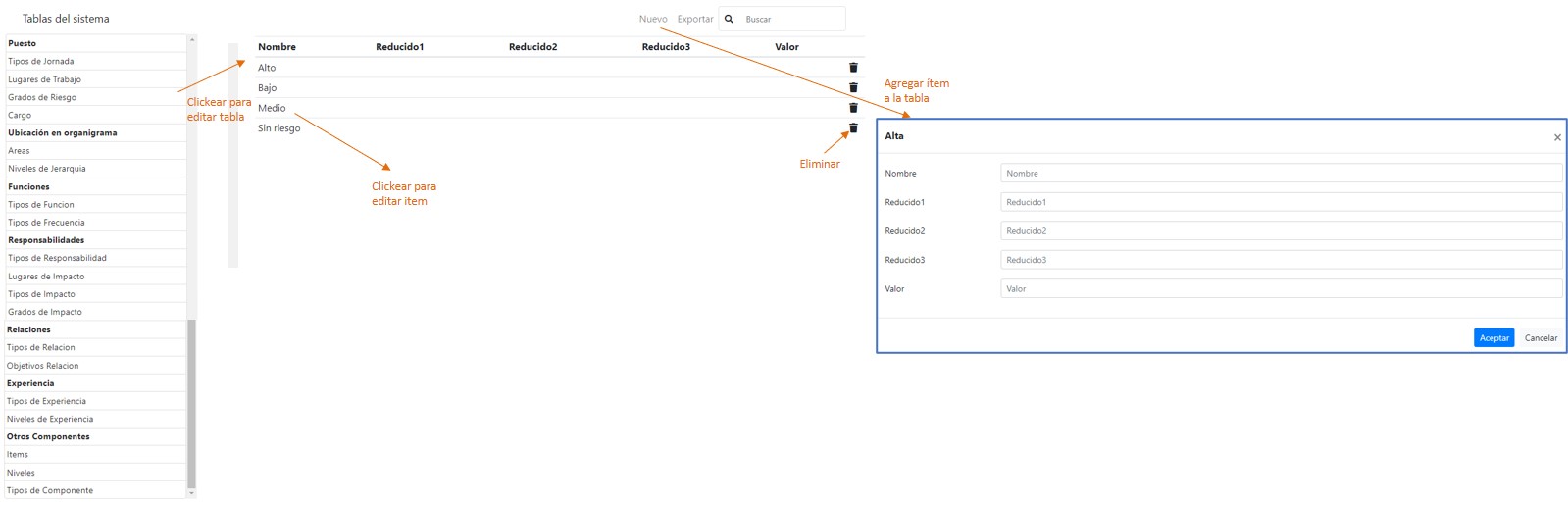1568x505 pixels.
Task: Click the Valor input field
Action: (1280, 289)
